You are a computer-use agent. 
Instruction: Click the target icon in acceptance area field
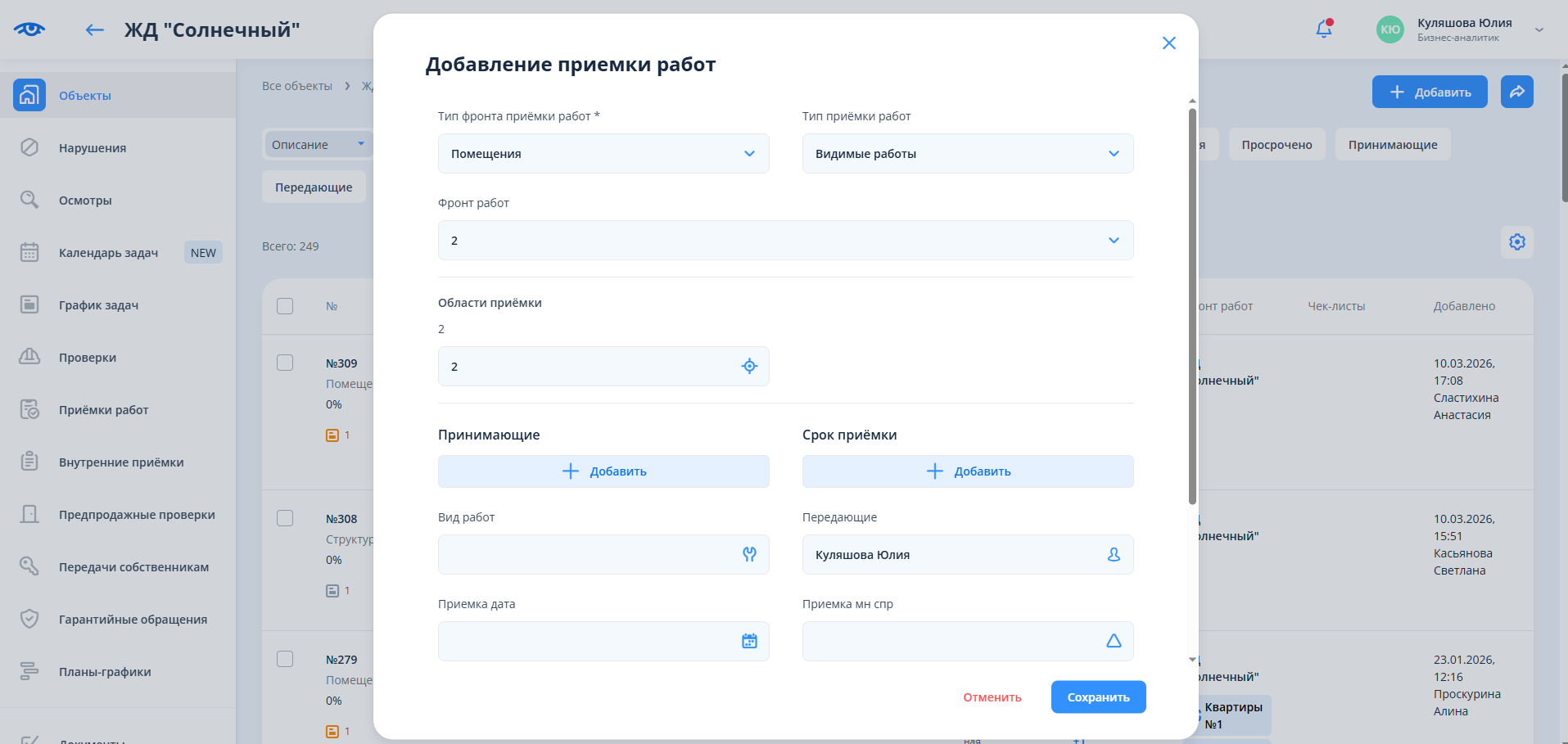[749, 367]
